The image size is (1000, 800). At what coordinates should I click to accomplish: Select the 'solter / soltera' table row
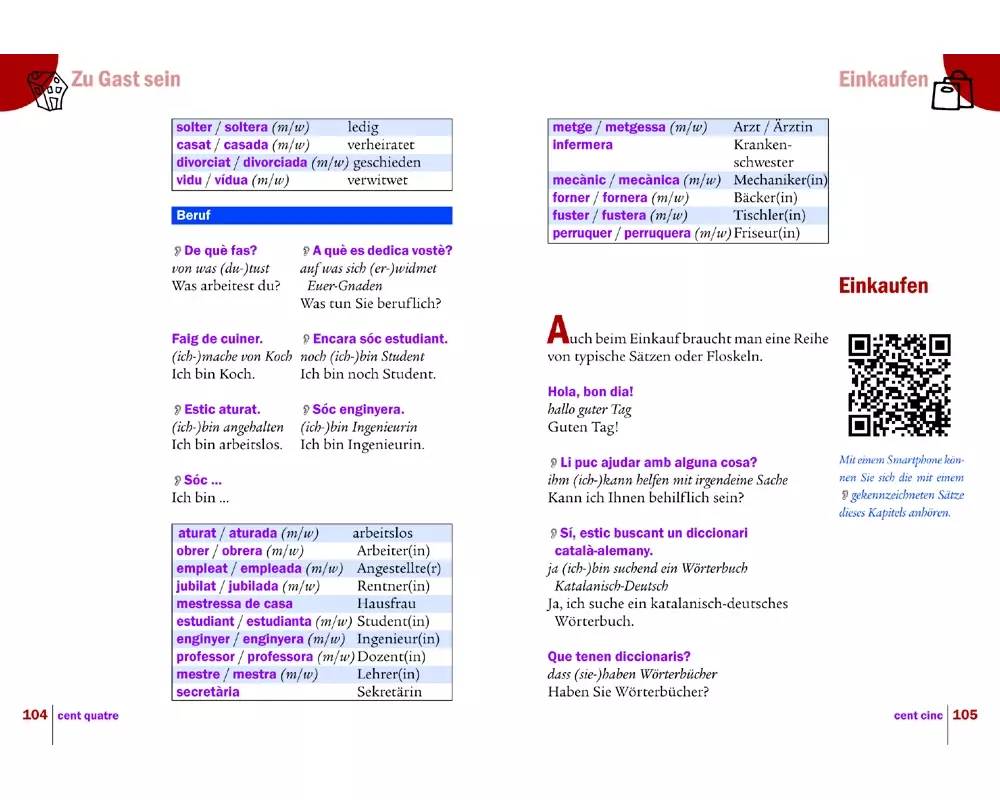(x=312, y=128)
